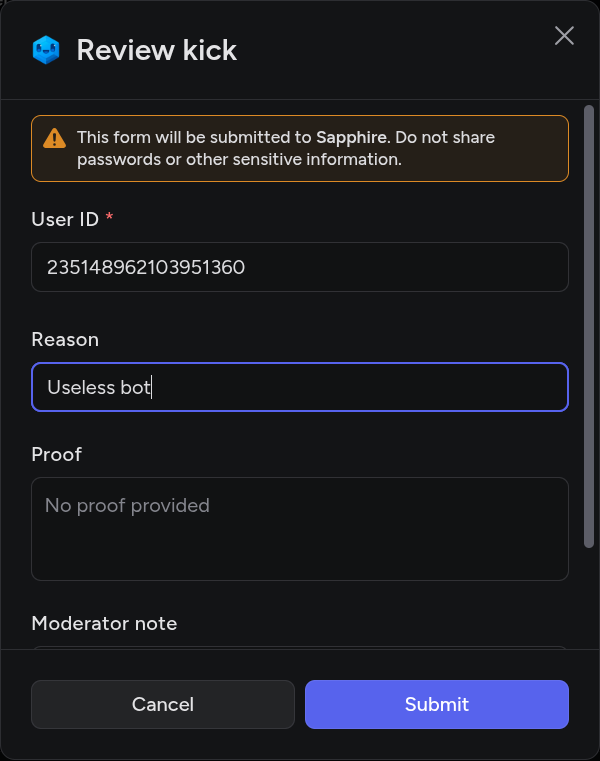
Task: Click the 'No proof provided' placeholder text
Action: pos(127,506)
